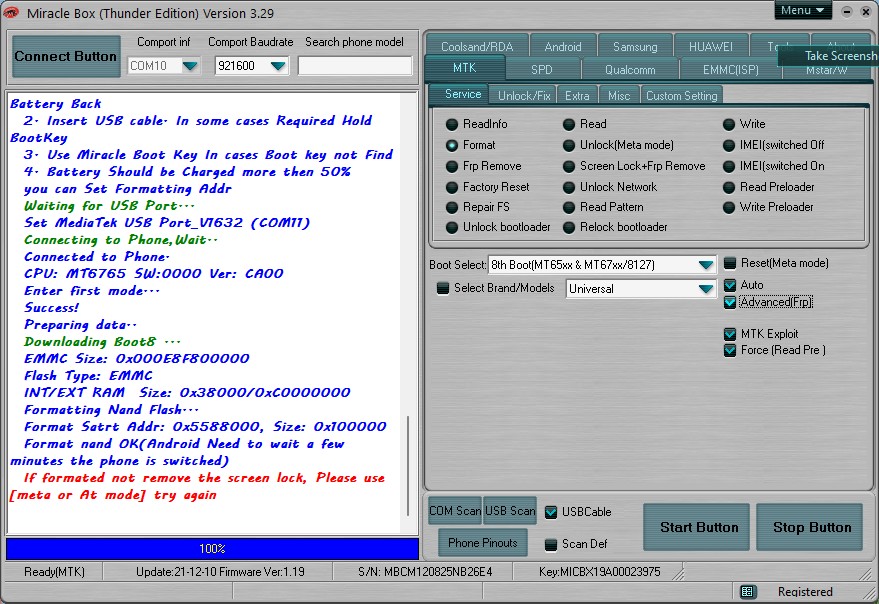Switch to the Qualcomm tab

pyautogui.click(x=630, y=69)
